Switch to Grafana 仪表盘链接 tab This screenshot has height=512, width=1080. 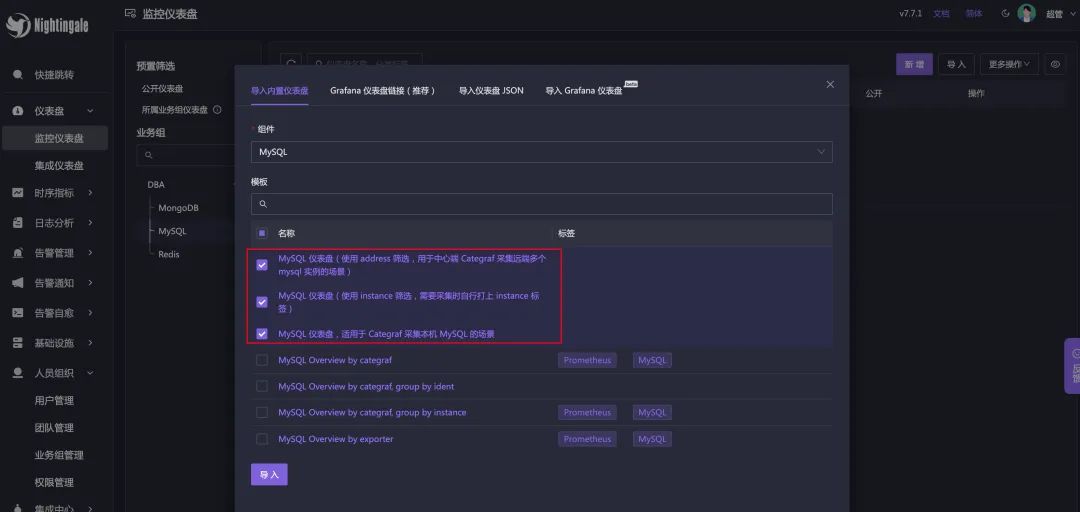click(x=383, y=90)
